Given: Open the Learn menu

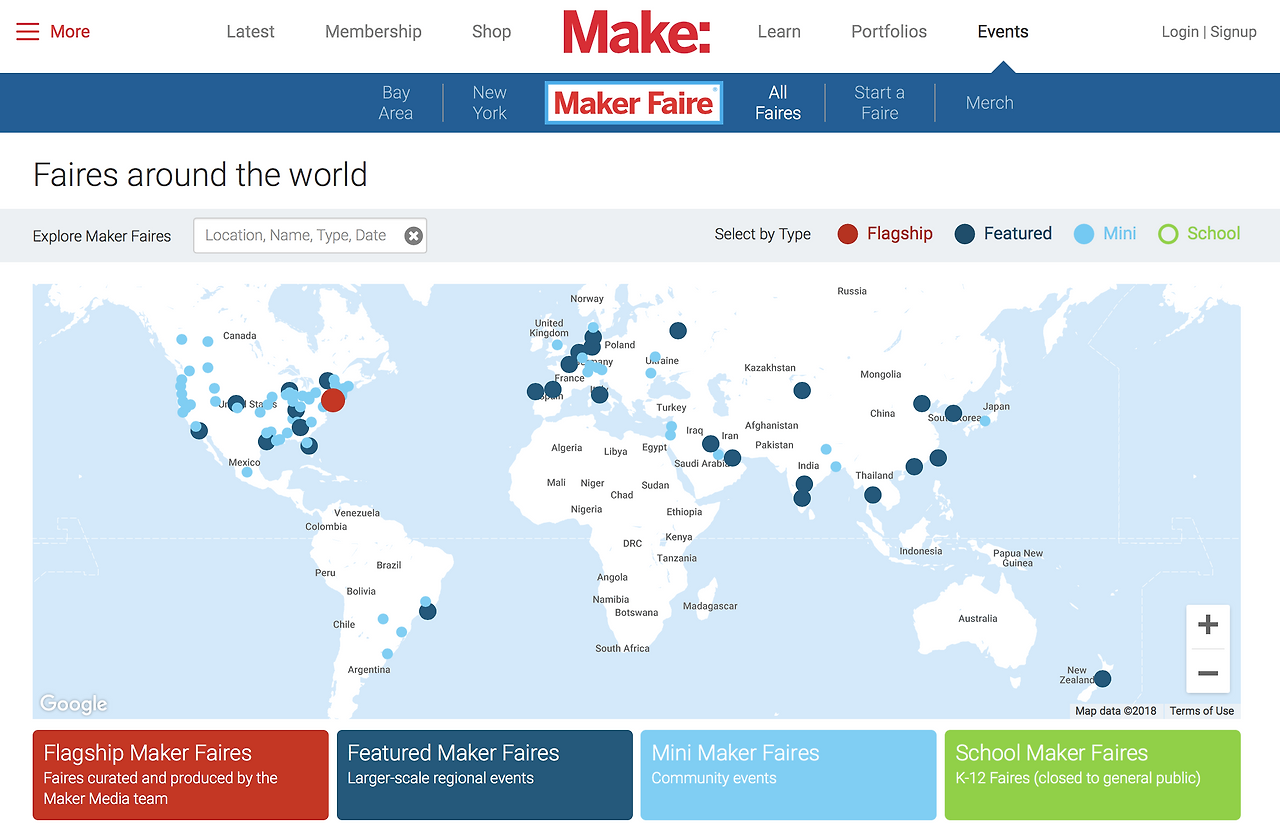Looking at the screenshot, I should tap(779, 32).
